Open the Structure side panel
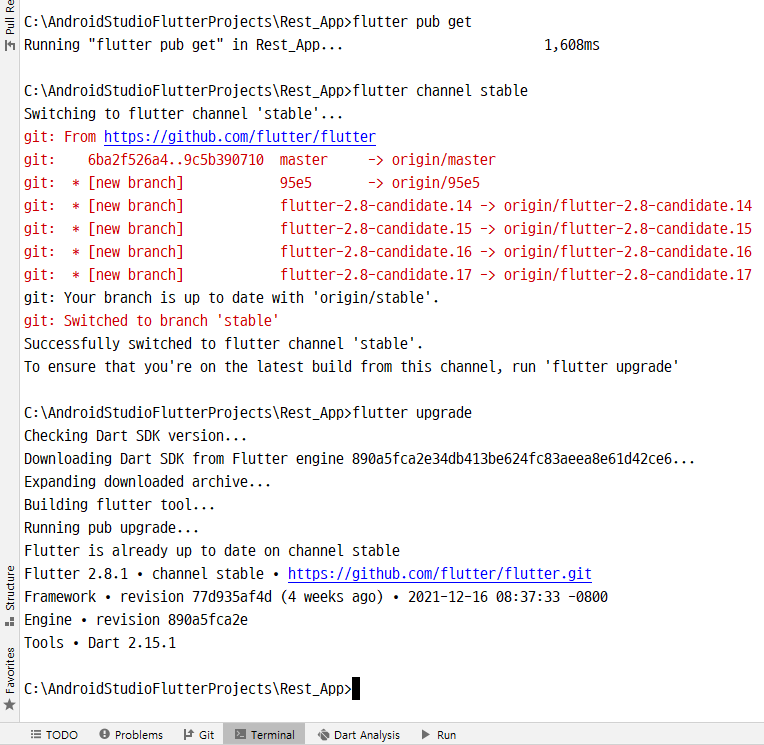Viewport: 764px width, 745px height. coord(10,595)
